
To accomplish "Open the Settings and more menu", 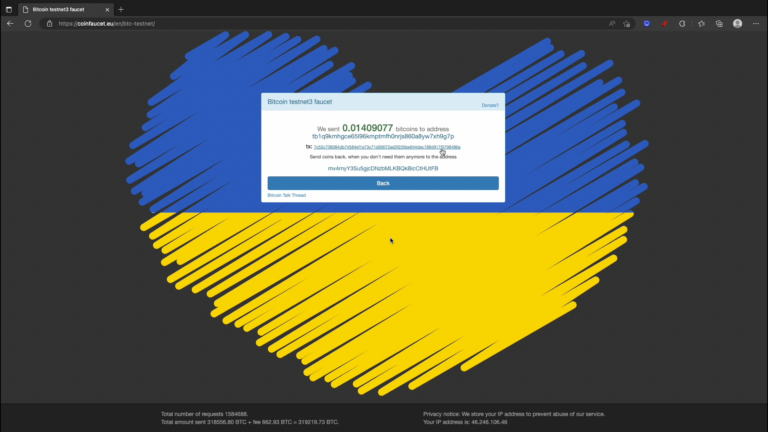I will (756, 23).
